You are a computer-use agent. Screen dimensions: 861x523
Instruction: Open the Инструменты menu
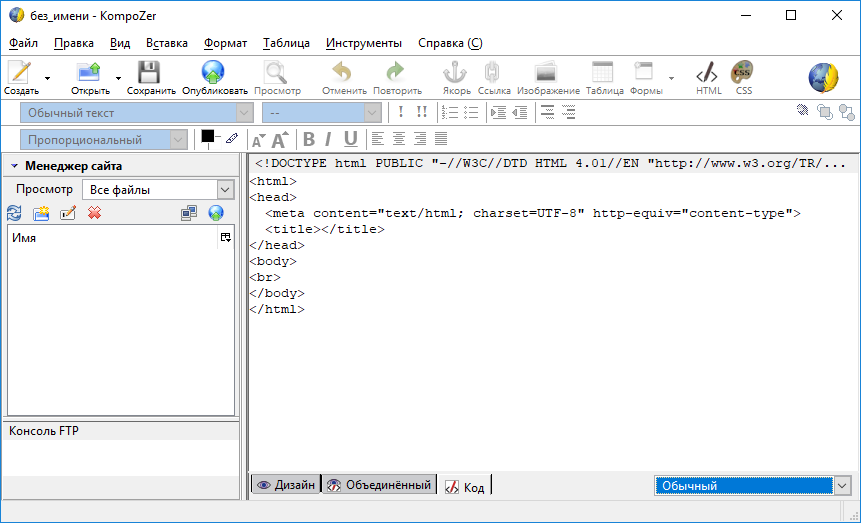[364, 43]
